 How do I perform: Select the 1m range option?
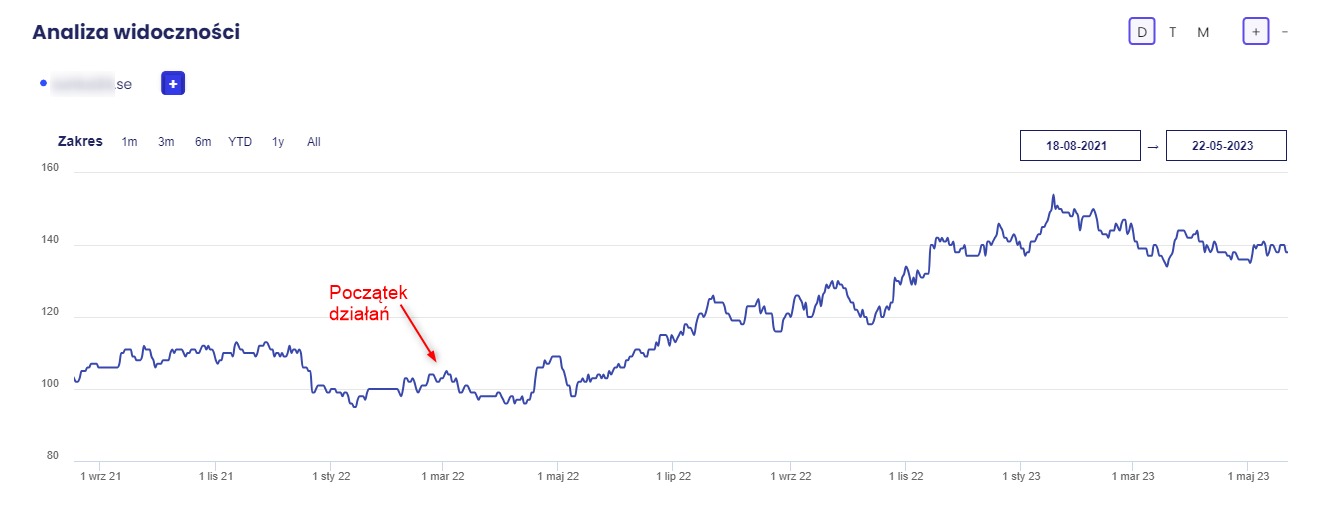[129, 142]
